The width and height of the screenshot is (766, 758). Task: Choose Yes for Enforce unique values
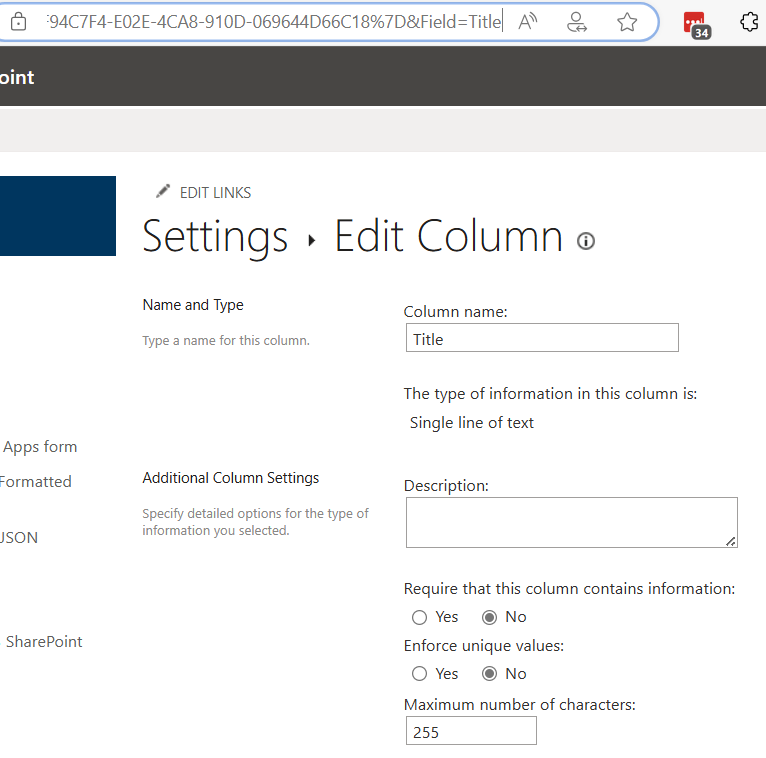coord(420,673)
